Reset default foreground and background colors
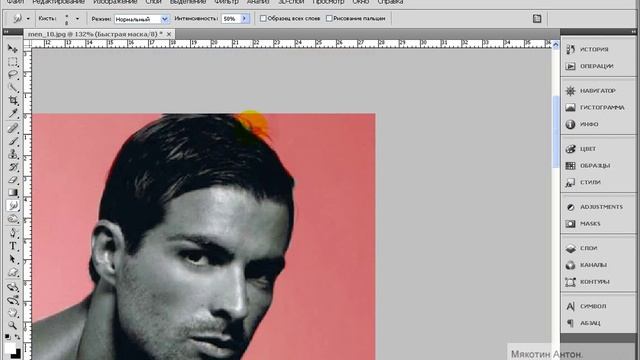 pos(8,337)
